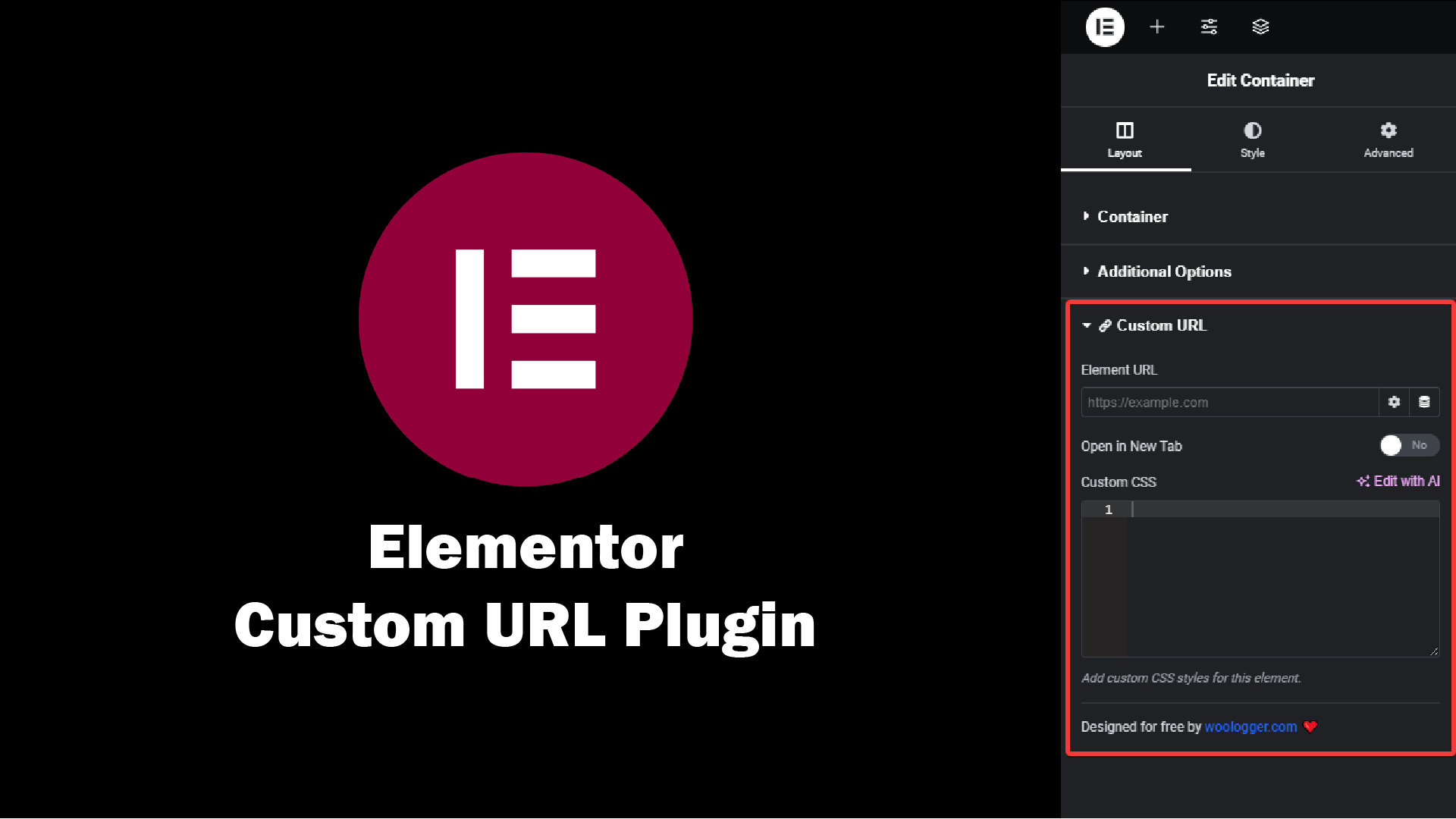Click the dynamic tags settings gear icon
1456x819 pixels.
point(1394,401)
